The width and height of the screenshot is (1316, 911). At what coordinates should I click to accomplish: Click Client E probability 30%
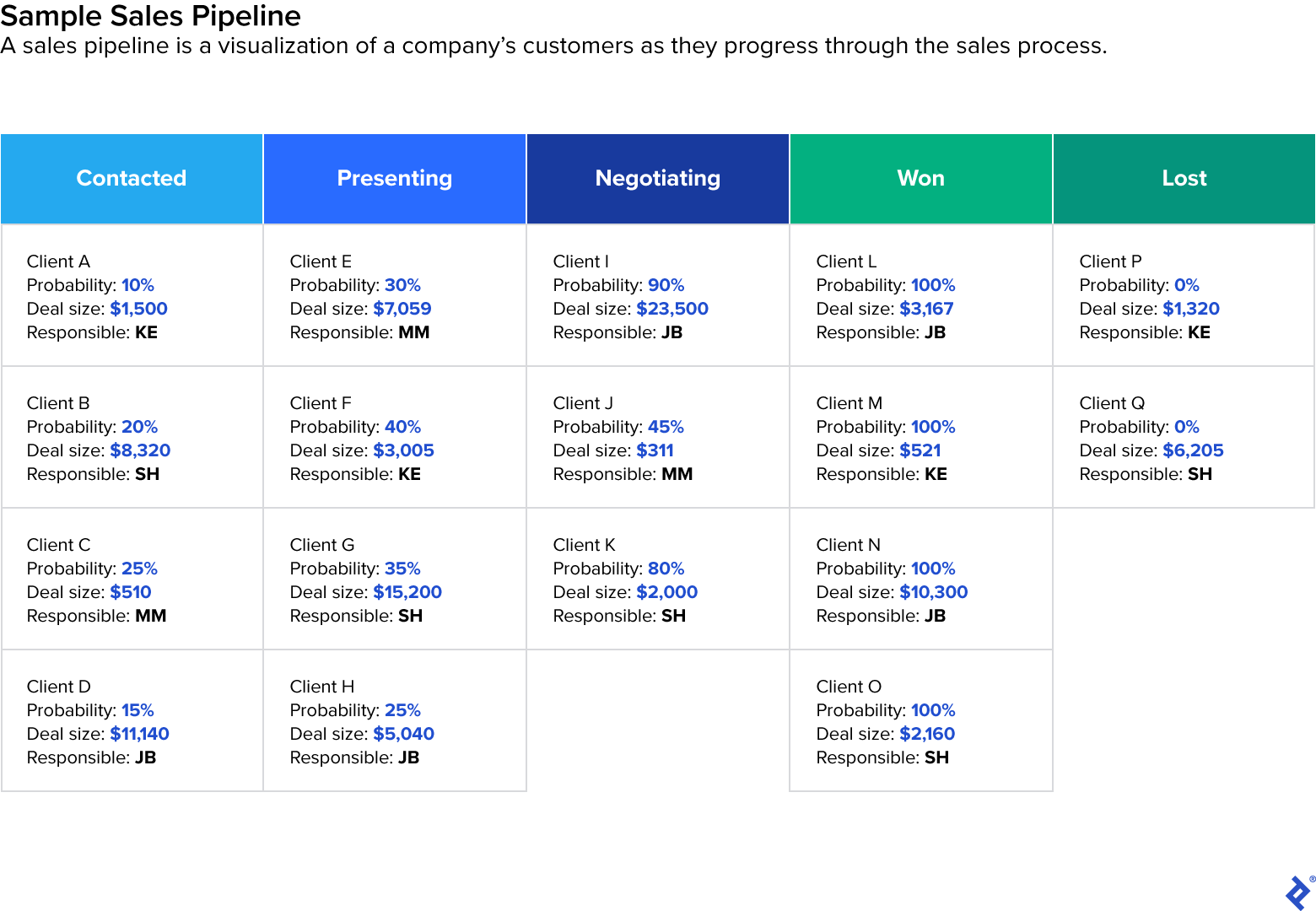click(402, 285)
